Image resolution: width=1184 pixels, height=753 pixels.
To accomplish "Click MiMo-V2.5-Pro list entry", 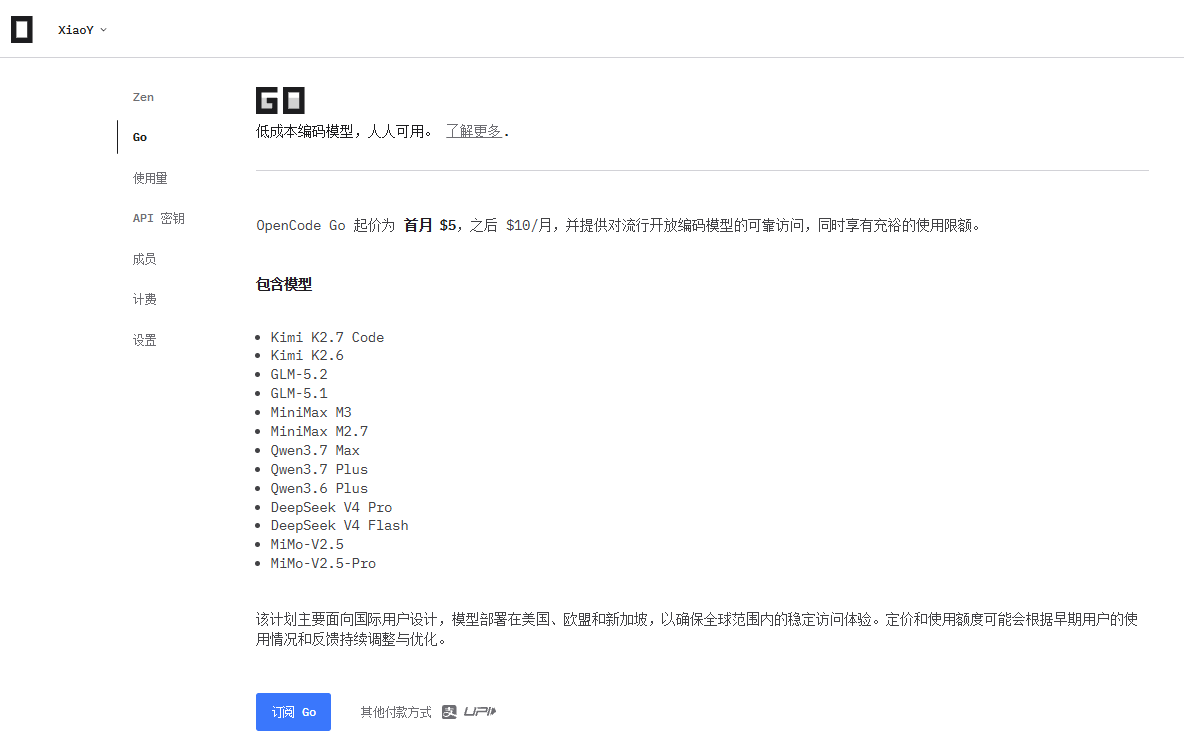I will click(x=323, y=563).
